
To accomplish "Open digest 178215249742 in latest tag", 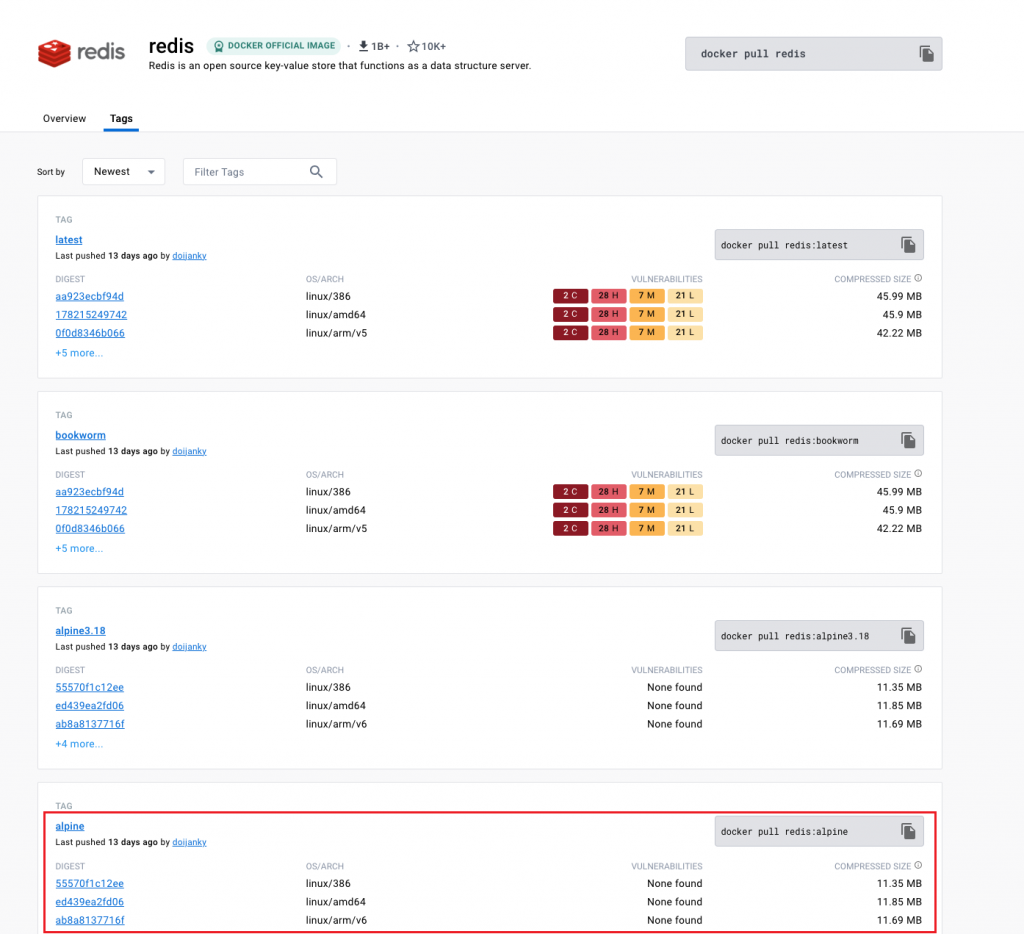I will click(91, 314).
